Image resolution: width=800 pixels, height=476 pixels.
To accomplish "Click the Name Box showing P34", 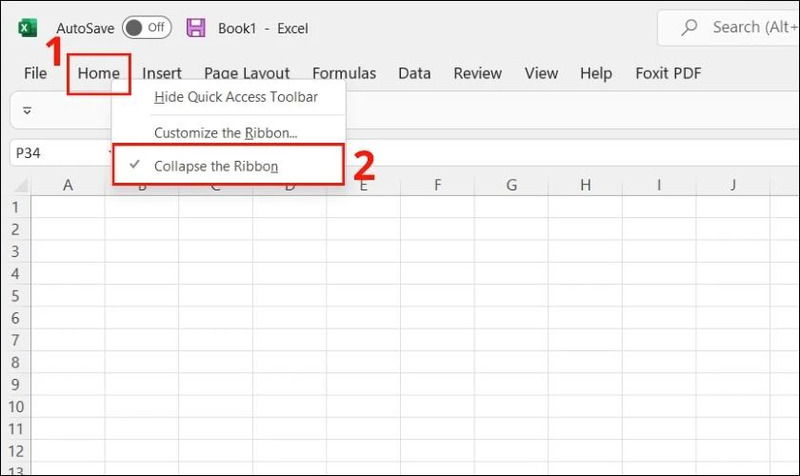I will [60, 153].
